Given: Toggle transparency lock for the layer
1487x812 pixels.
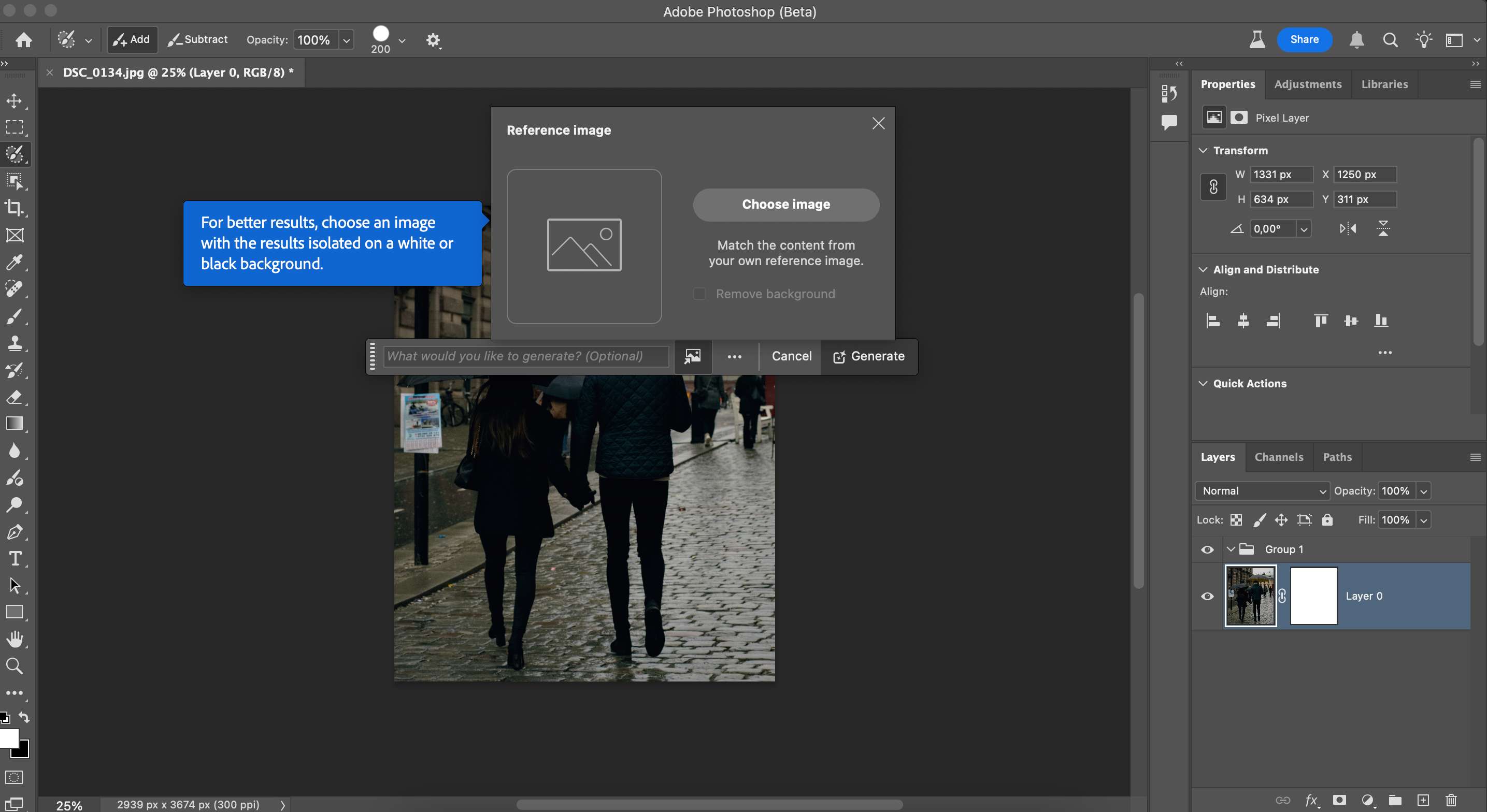Looking at the screenshot, I should [1236, 520].
